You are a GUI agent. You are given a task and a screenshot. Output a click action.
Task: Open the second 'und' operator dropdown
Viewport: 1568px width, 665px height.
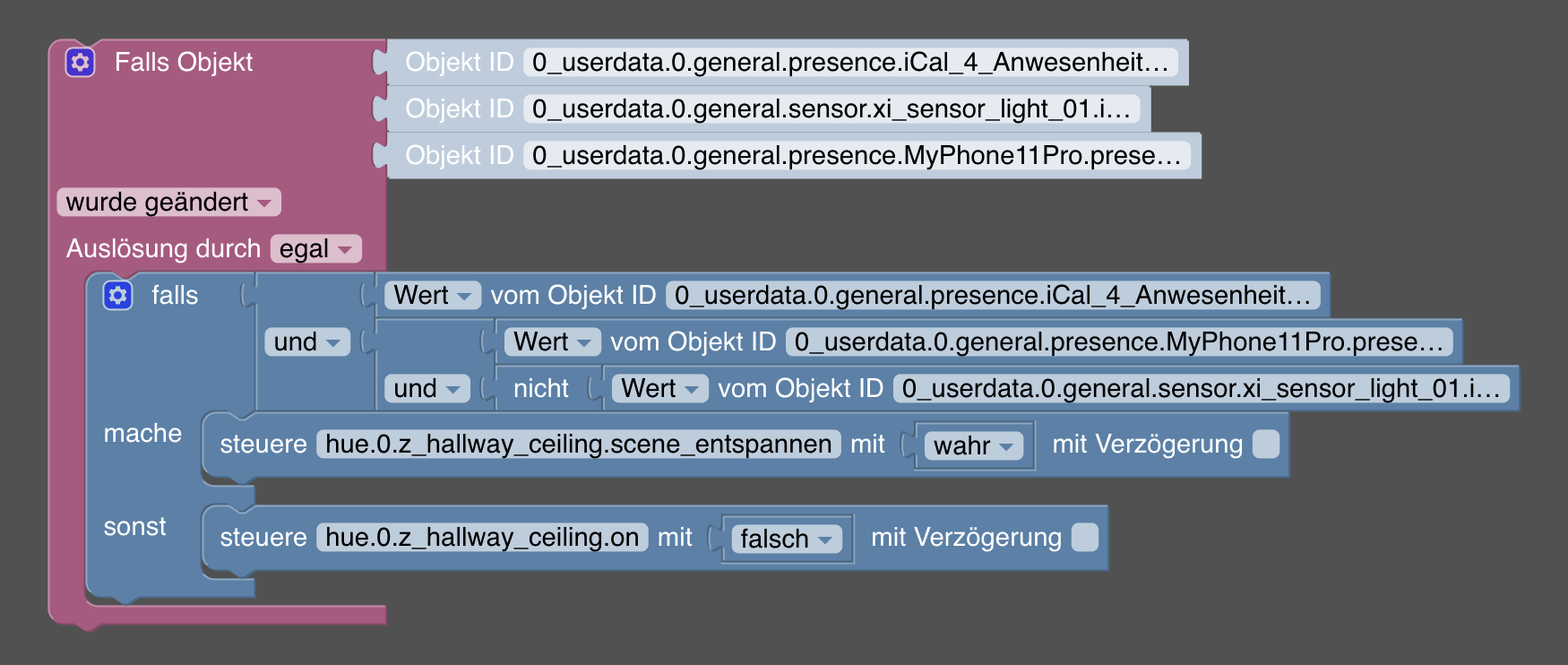tap(426, 388)
